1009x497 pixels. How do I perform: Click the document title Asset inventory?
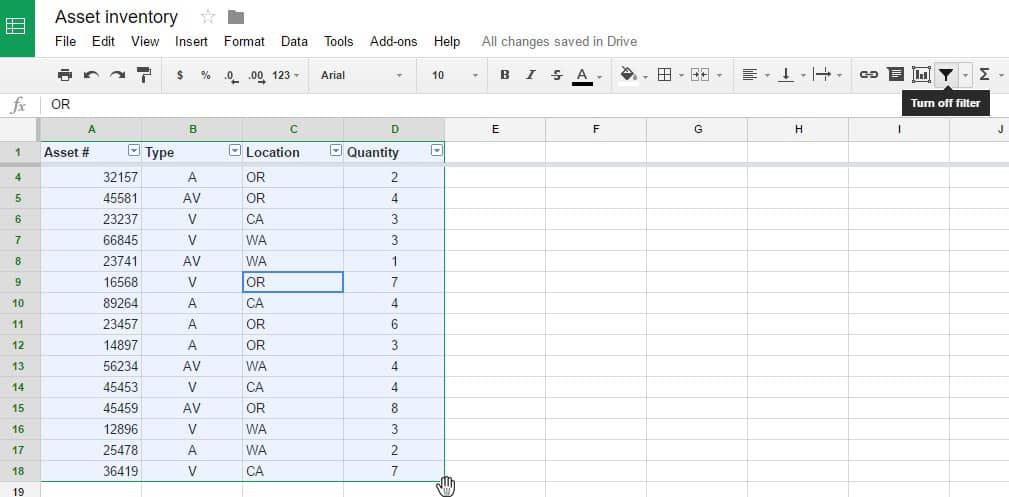[116, 17]
